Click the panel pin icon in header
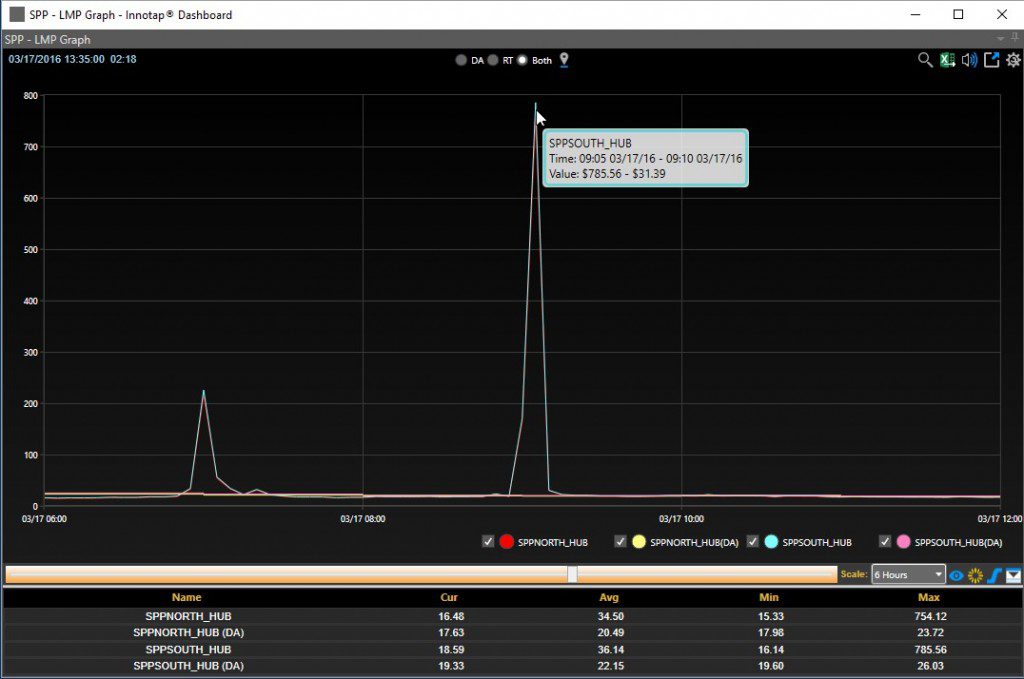Viewport: 1024px width, 679px height. coord(1015,39)
